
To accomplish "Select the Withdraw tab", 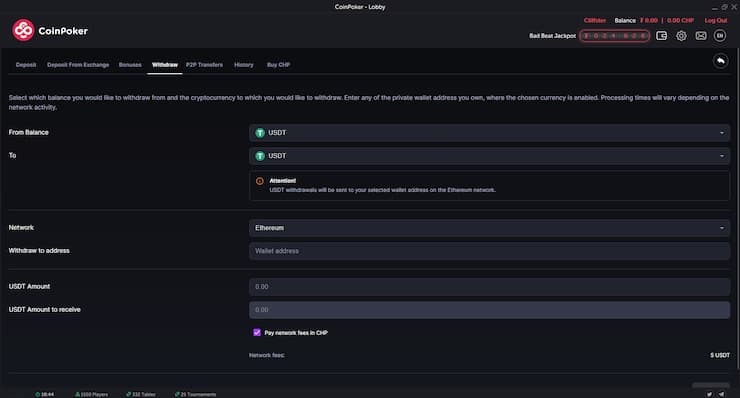I will (165, 65).
